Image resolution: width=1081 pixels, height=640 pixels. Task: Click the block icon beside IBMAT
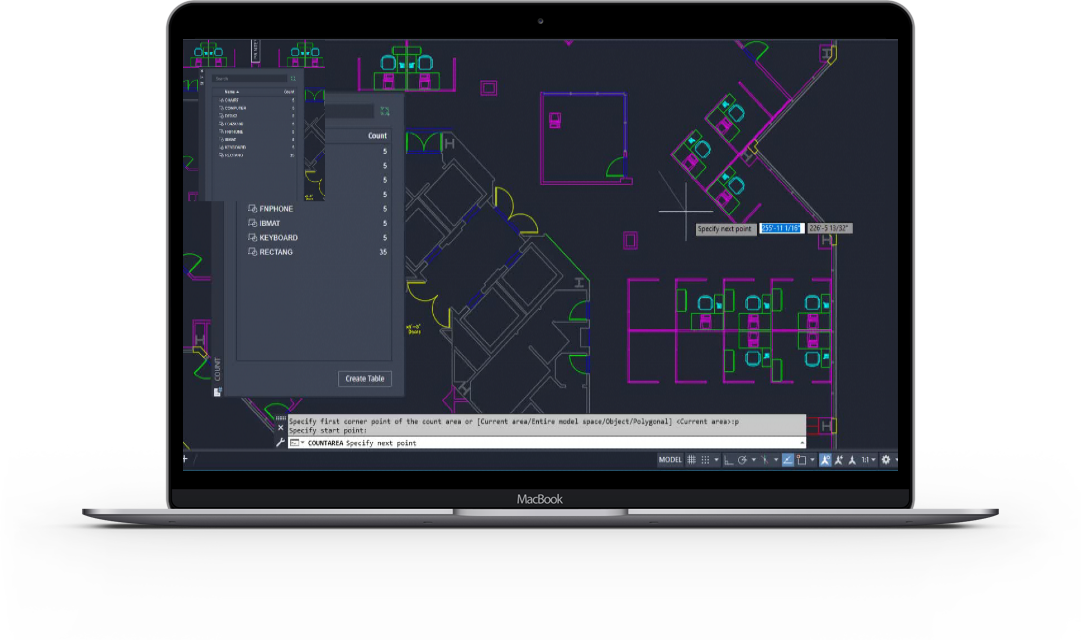point(252,223)
